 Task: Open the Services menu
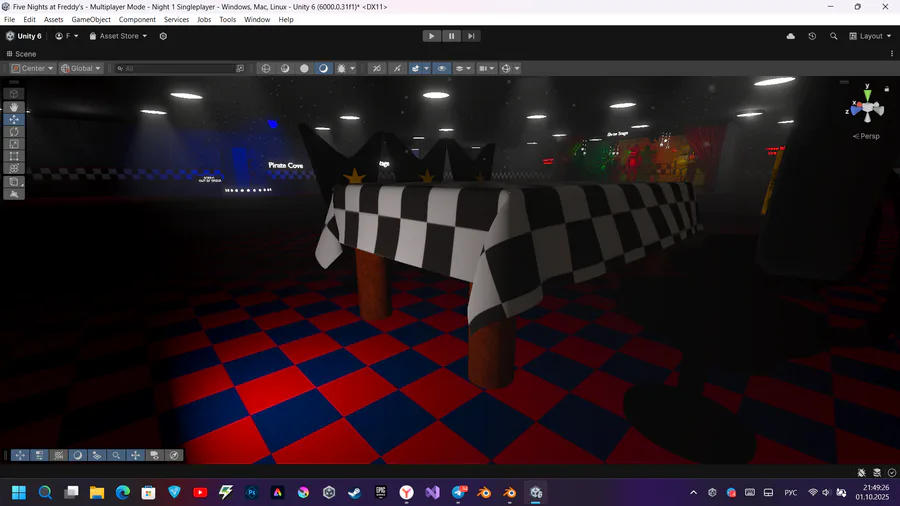coord(176,20)
